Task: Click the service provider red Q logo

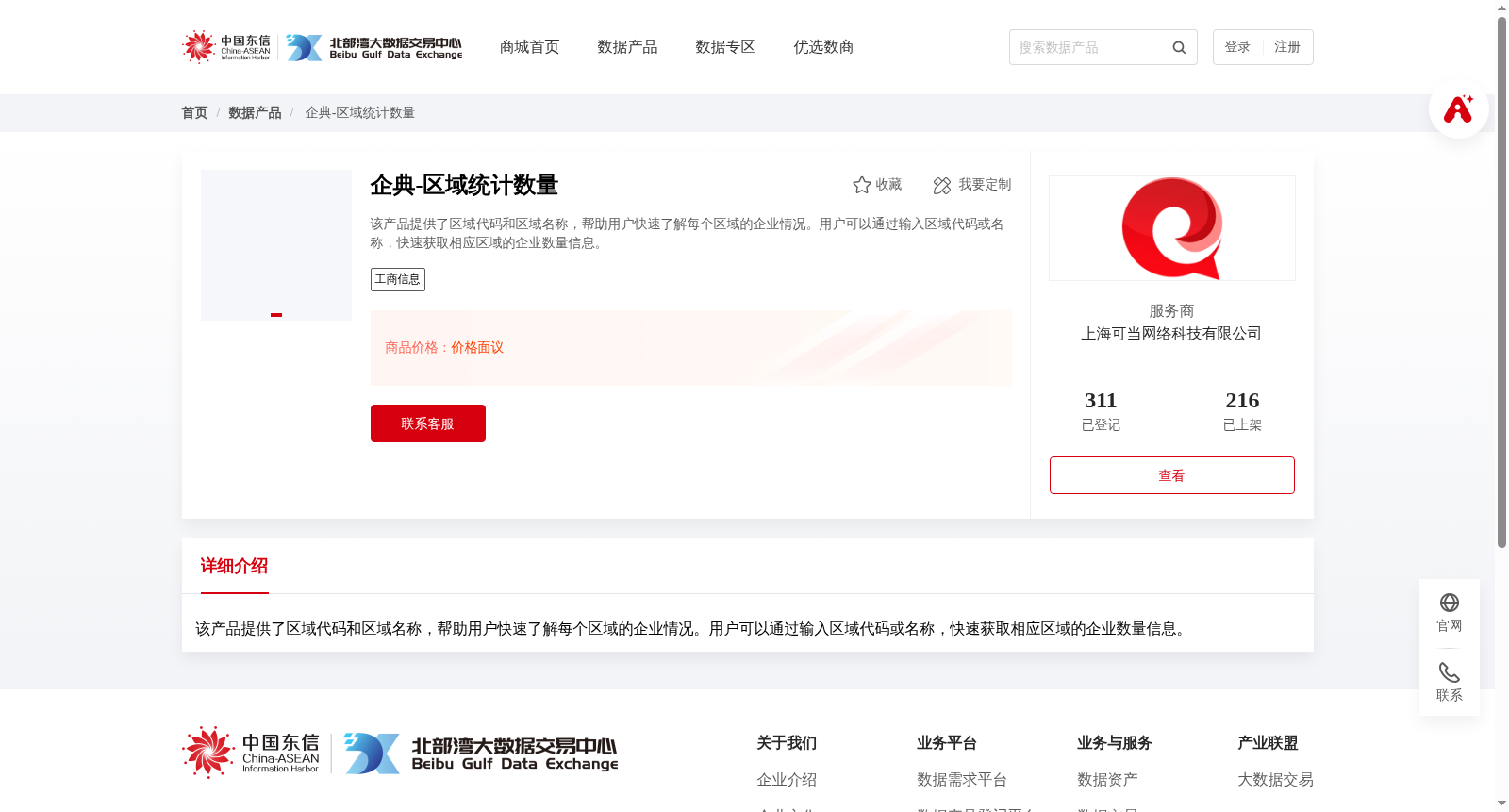Action: (x=1172, y=228)
